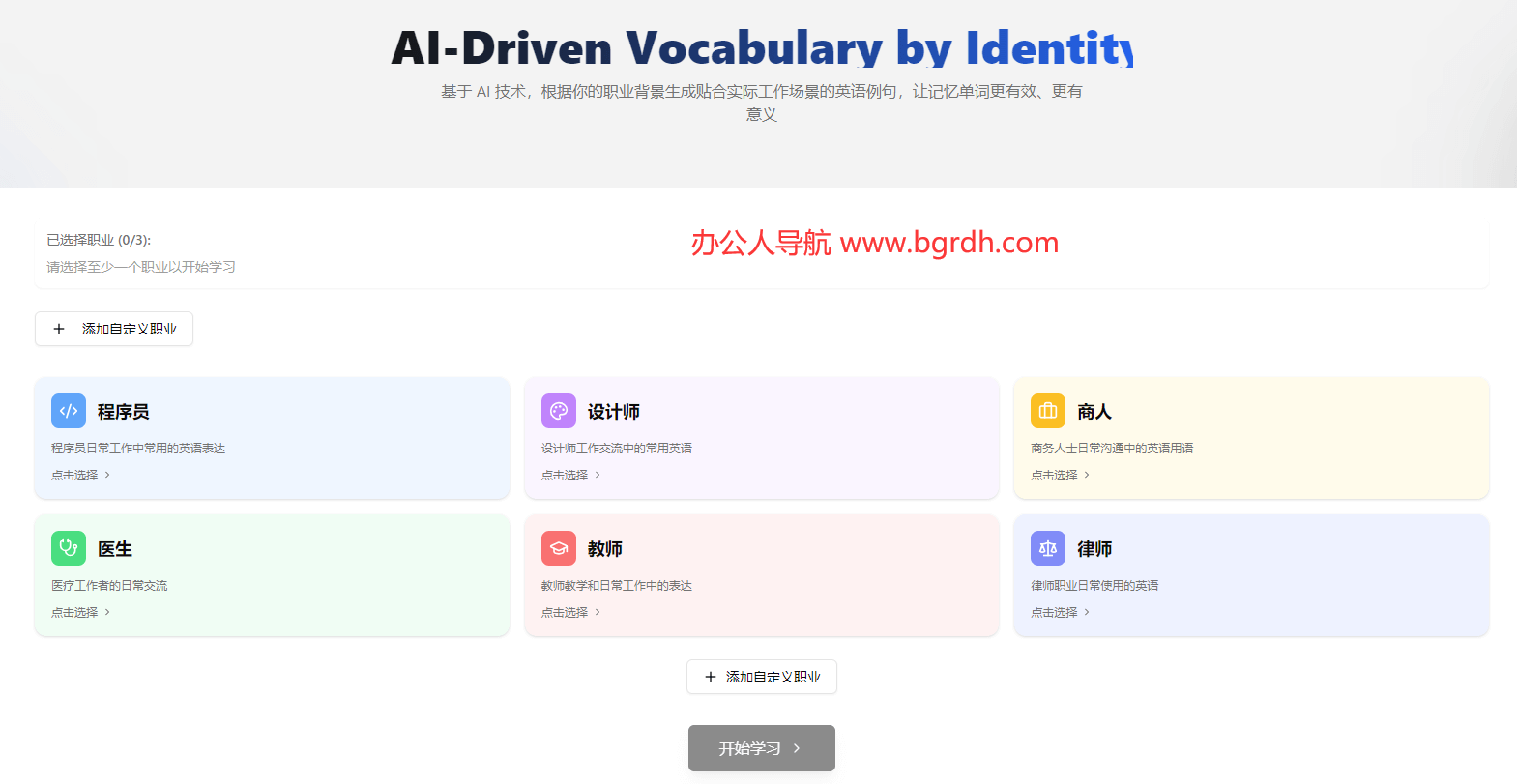Click the programmer code brackets icon
This screenshot has height=784, width=1517.
click(69, 411)
